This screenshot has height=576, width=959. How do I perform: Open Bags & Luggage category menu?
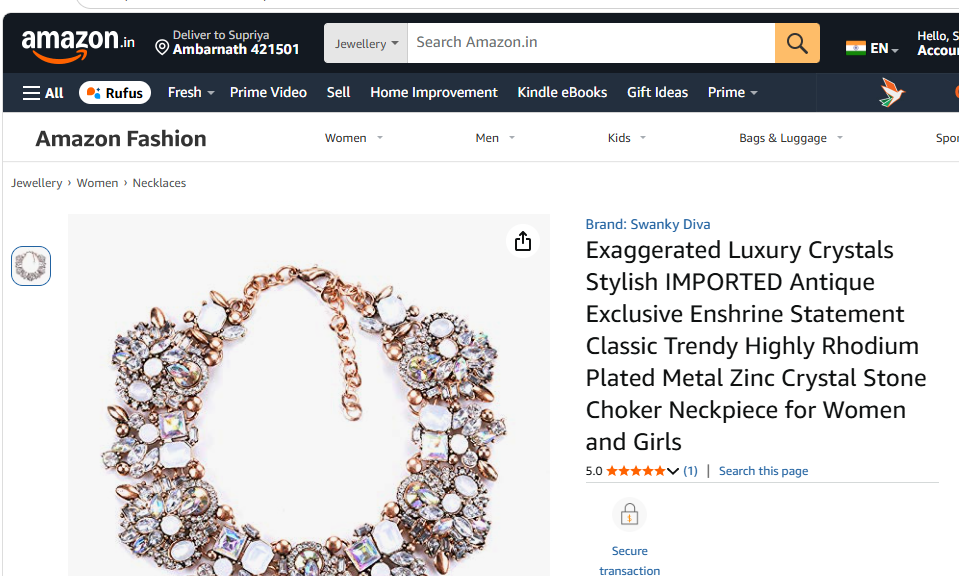[x=791, y=138]
